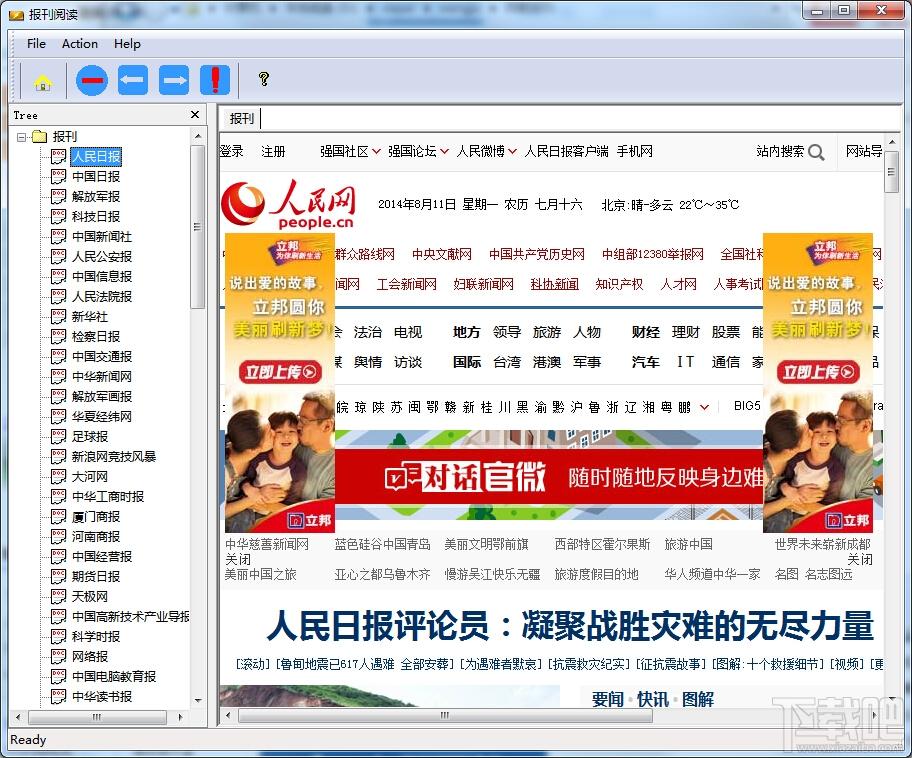Click the icon beside 新华社
The width and height of the screenshot is (912, 758).
[58, 316]
